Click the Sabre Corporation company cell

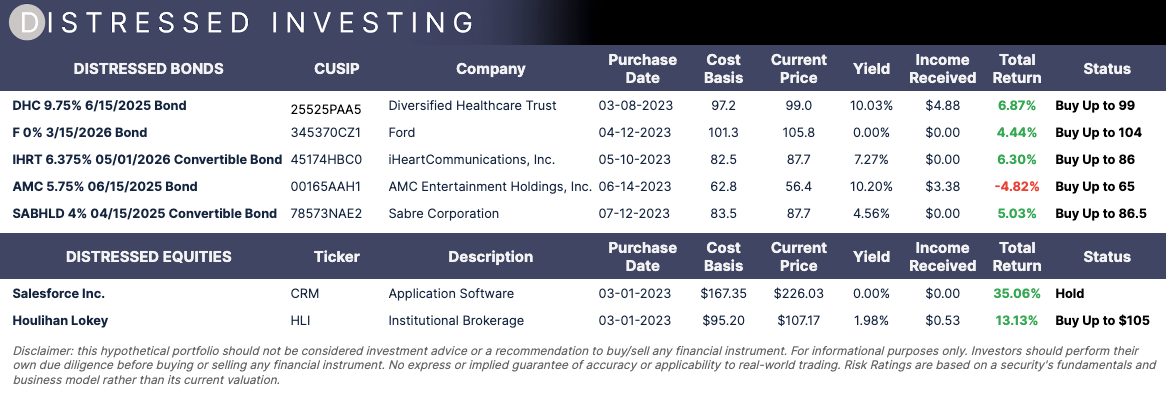point(443,213)
